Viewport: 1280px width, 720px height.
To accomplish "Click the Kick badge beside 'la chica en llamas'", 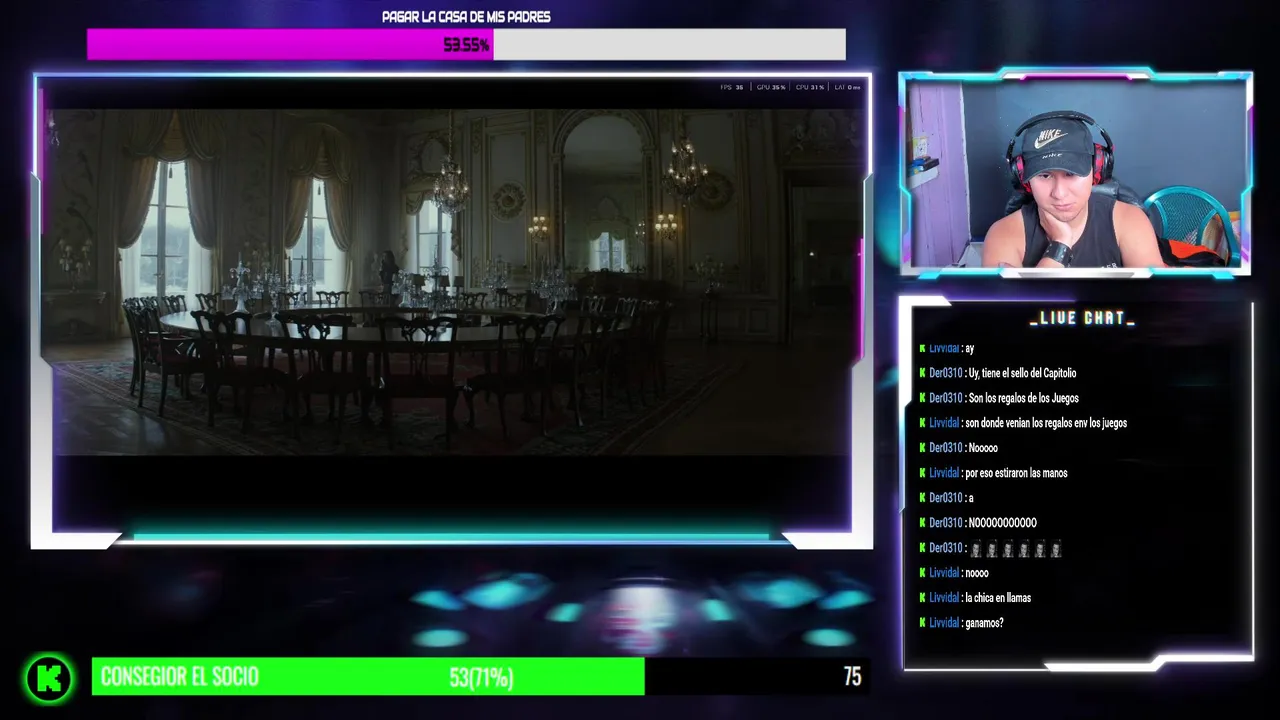I will [922, 598].
